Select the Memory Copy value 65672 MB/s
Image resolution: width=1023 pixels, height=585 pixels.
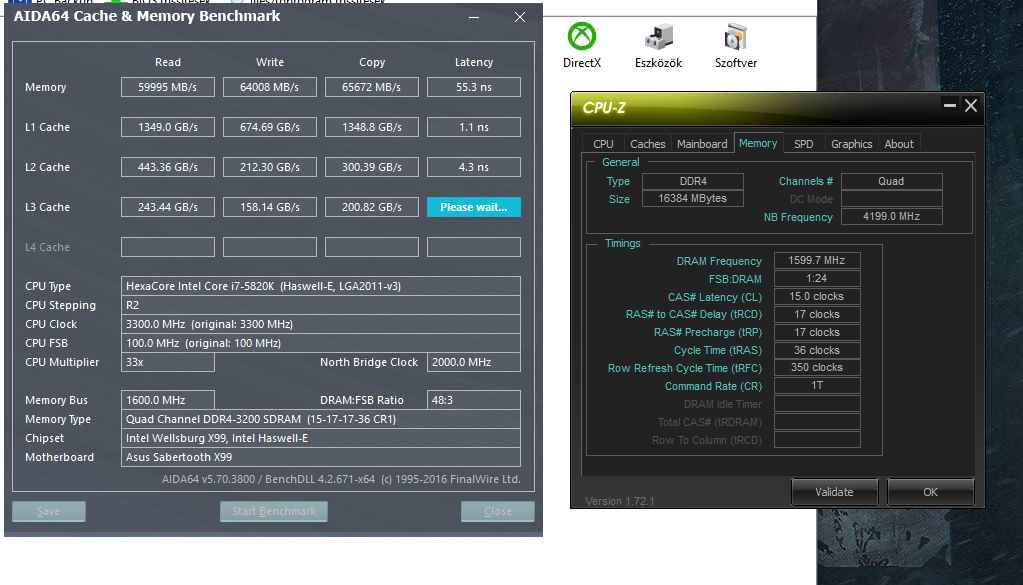372,87
